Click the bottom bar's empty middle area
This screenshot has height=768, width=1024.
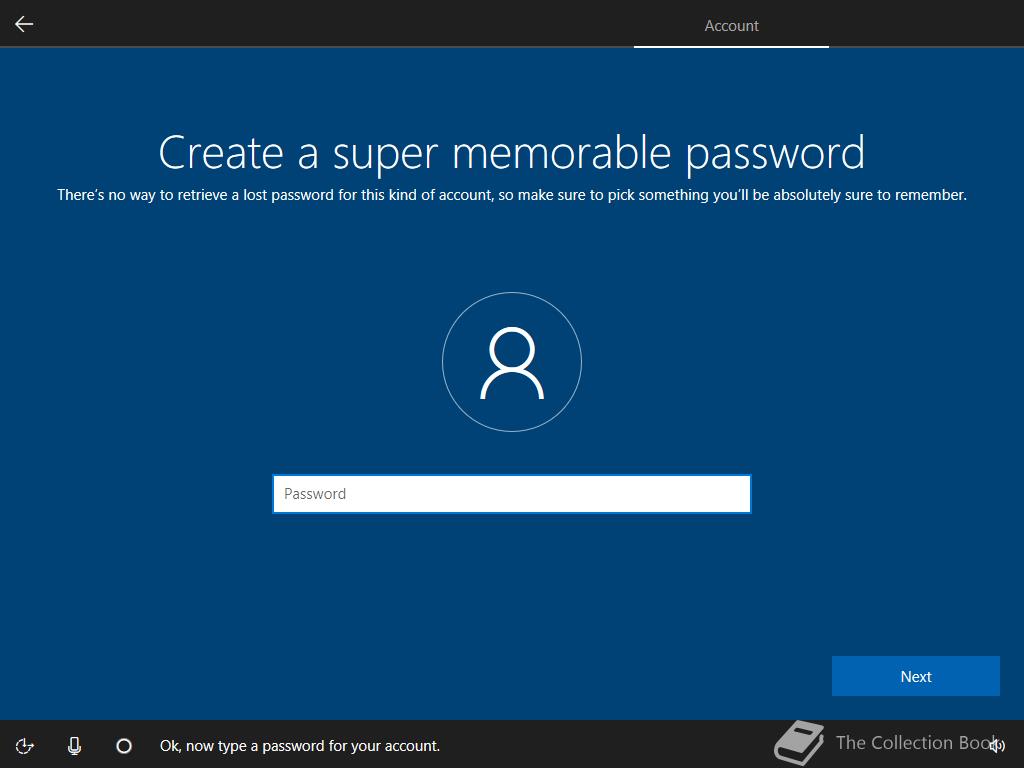point(607,745)
